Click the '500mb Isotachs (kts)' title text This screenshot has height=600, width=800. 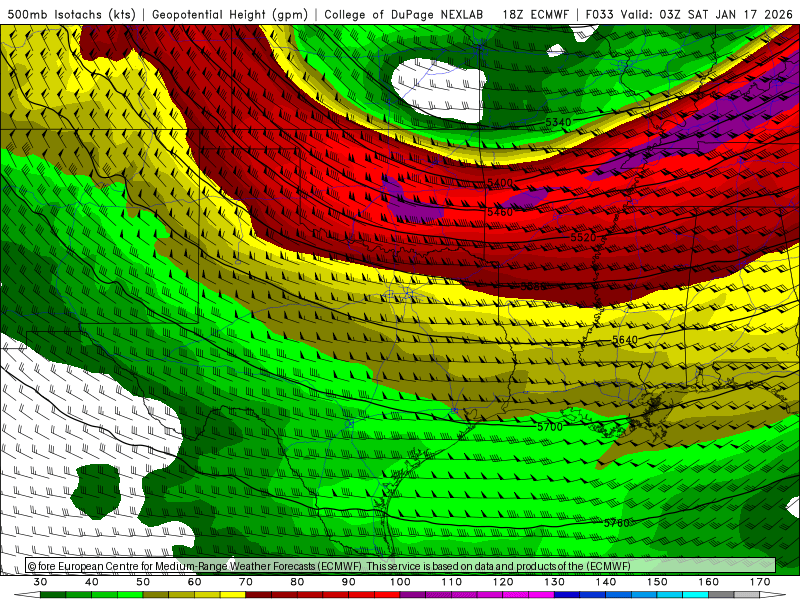click(71, 15)
